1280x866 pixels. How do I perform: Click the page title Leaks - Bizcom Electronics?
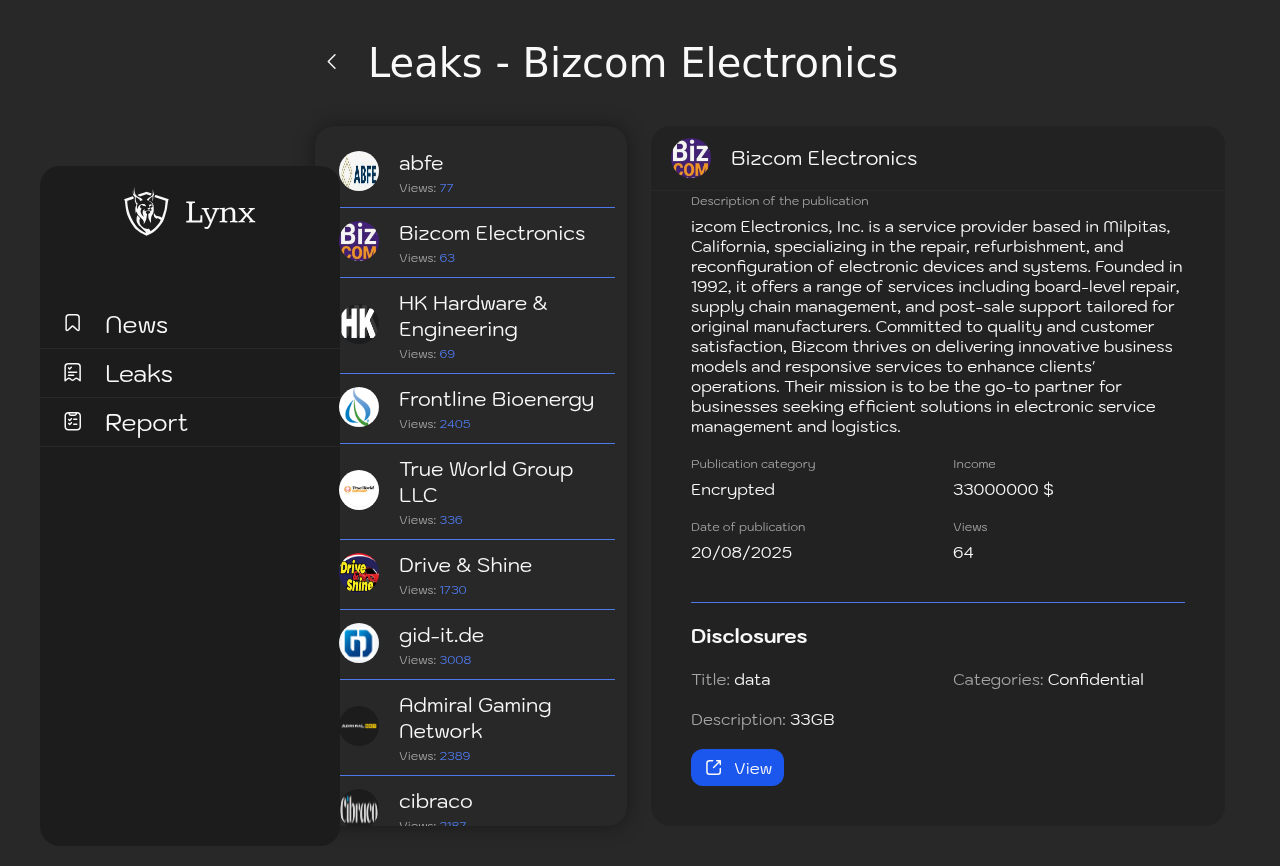click(633, 63)
